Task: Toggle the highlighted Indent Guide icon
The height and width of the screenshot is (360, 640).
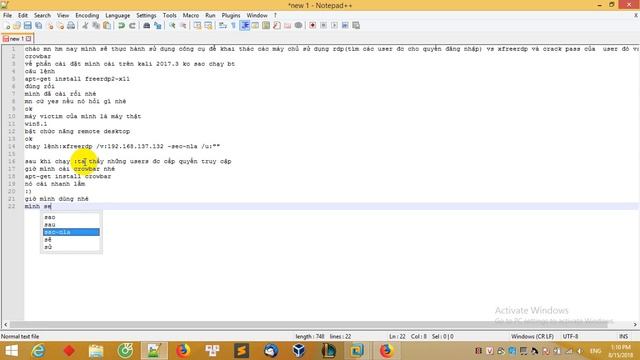Action: 244,26
